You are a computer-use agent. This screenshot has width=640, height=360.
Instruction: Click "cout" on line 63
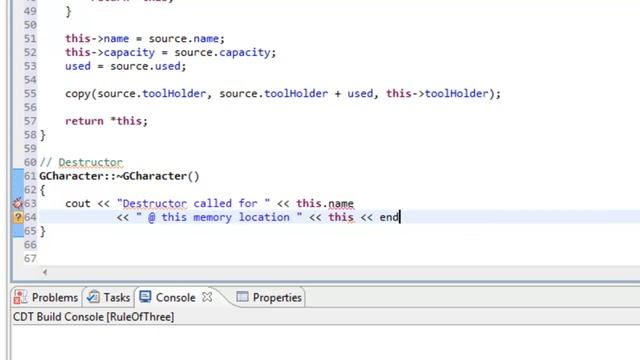[78, 203]
